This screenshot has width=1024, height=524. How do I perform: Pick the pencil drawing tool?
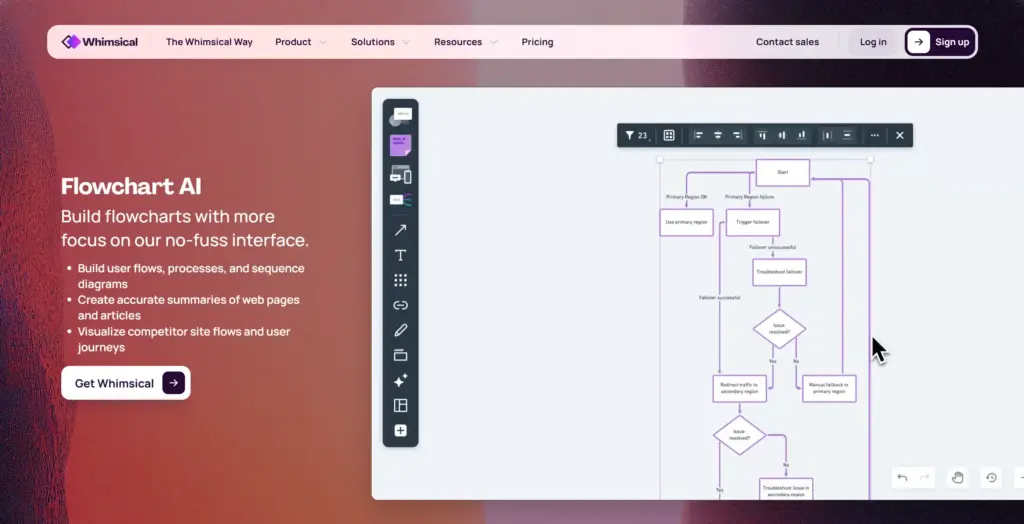(400, 330)
